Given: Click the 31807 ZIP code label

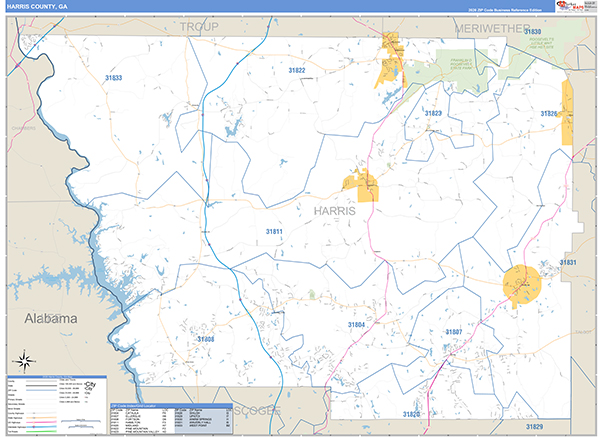Looking at the screenshot, I should pyautogui.click(x=454, y=332).
